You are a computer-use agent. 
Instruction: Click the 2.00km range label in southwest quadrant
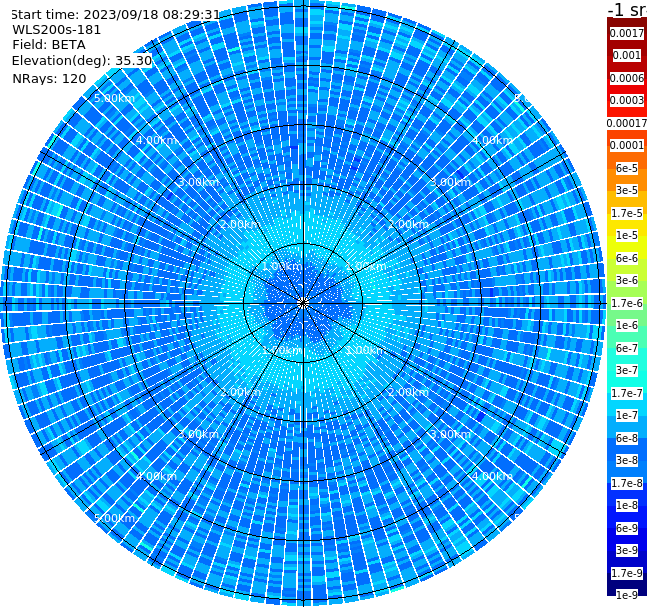tap(240, 392)
